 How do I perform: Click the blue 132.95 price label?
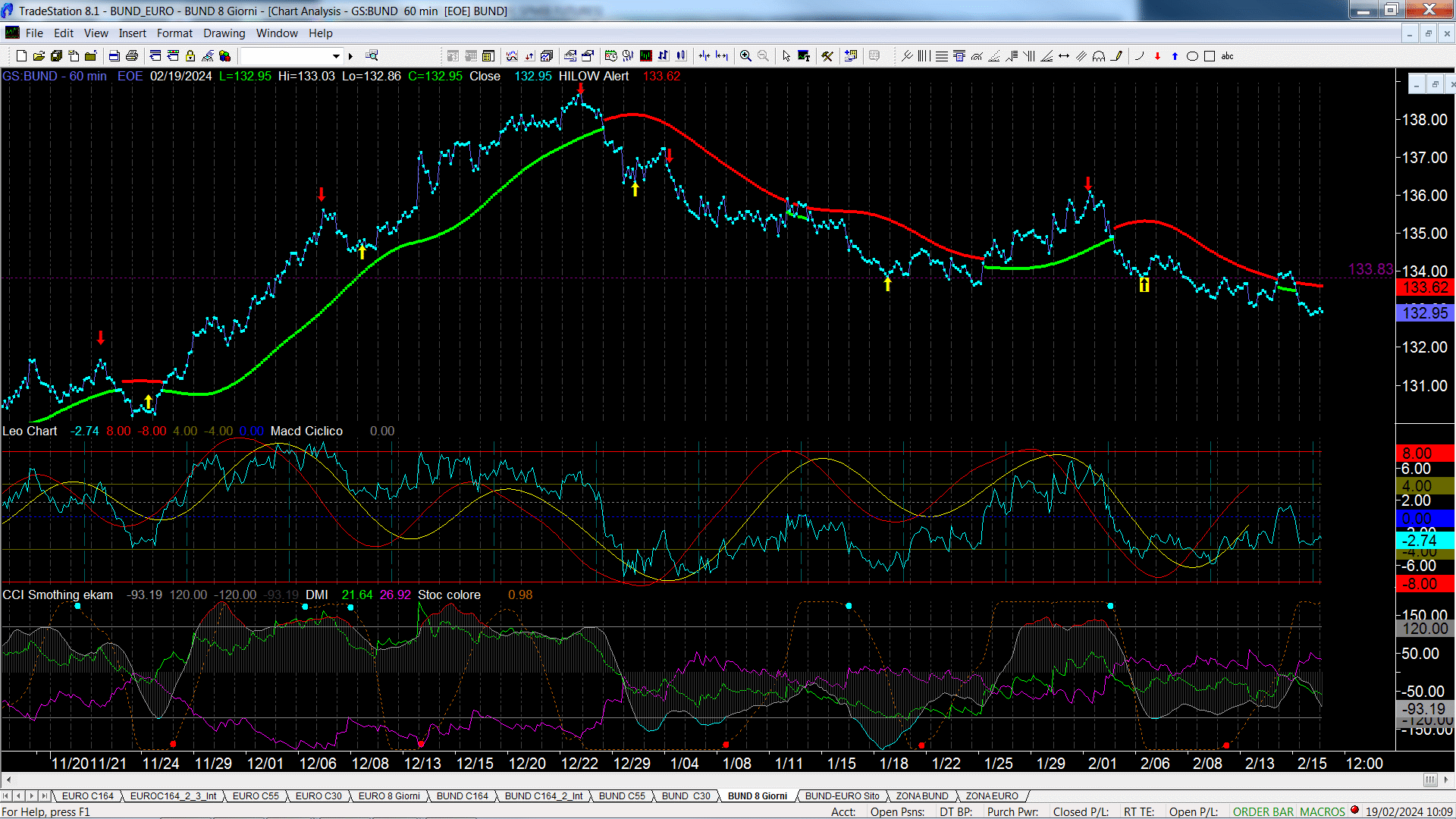(1425, 312)
